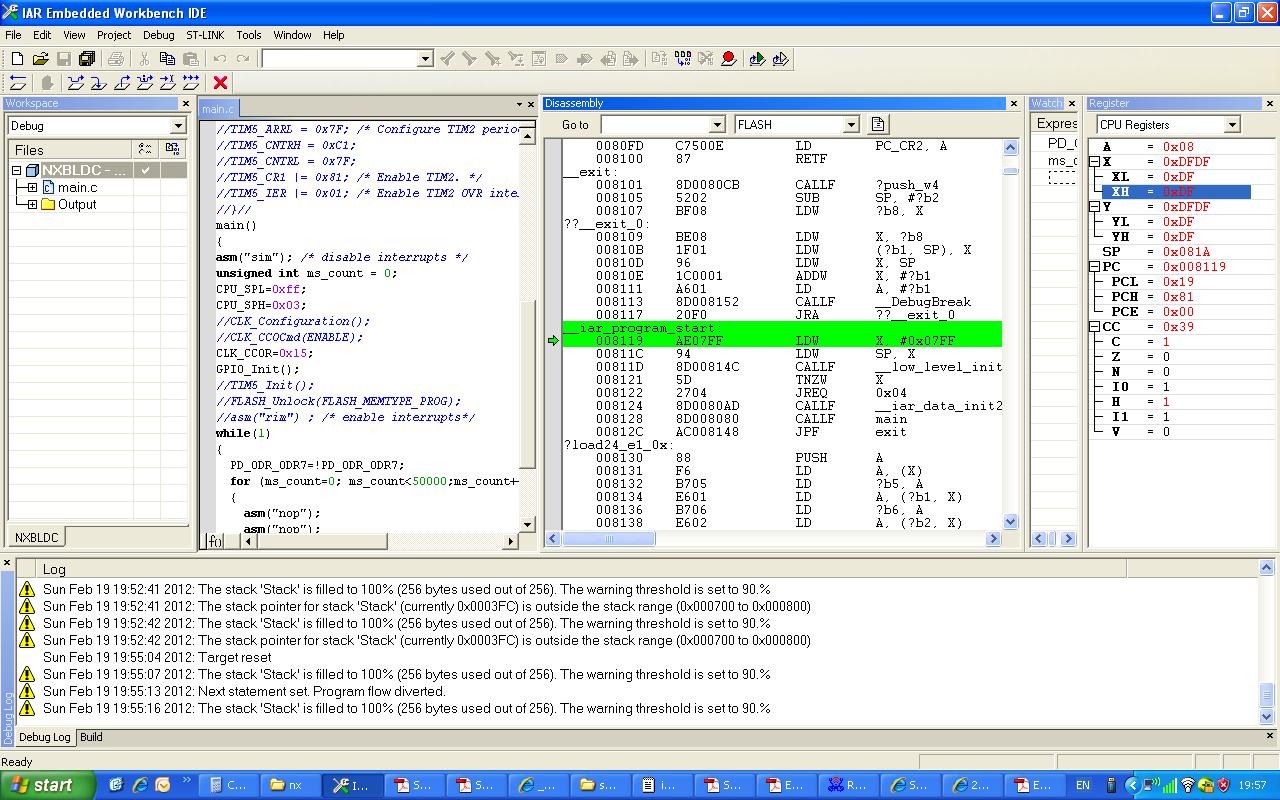Click the disassembly vertical scrollbar down arrow

click(1010, 521)
